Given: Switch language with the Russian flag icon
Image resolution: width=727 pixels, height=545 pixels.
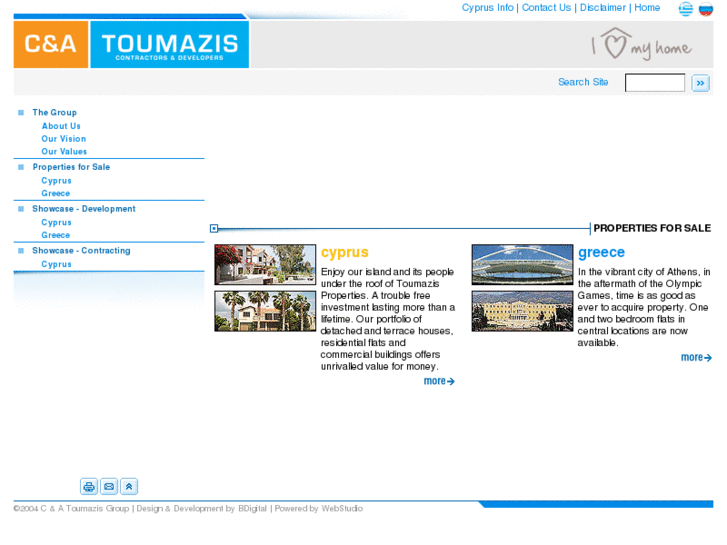Looking at the screenshot, I should [x=706, y=9].
